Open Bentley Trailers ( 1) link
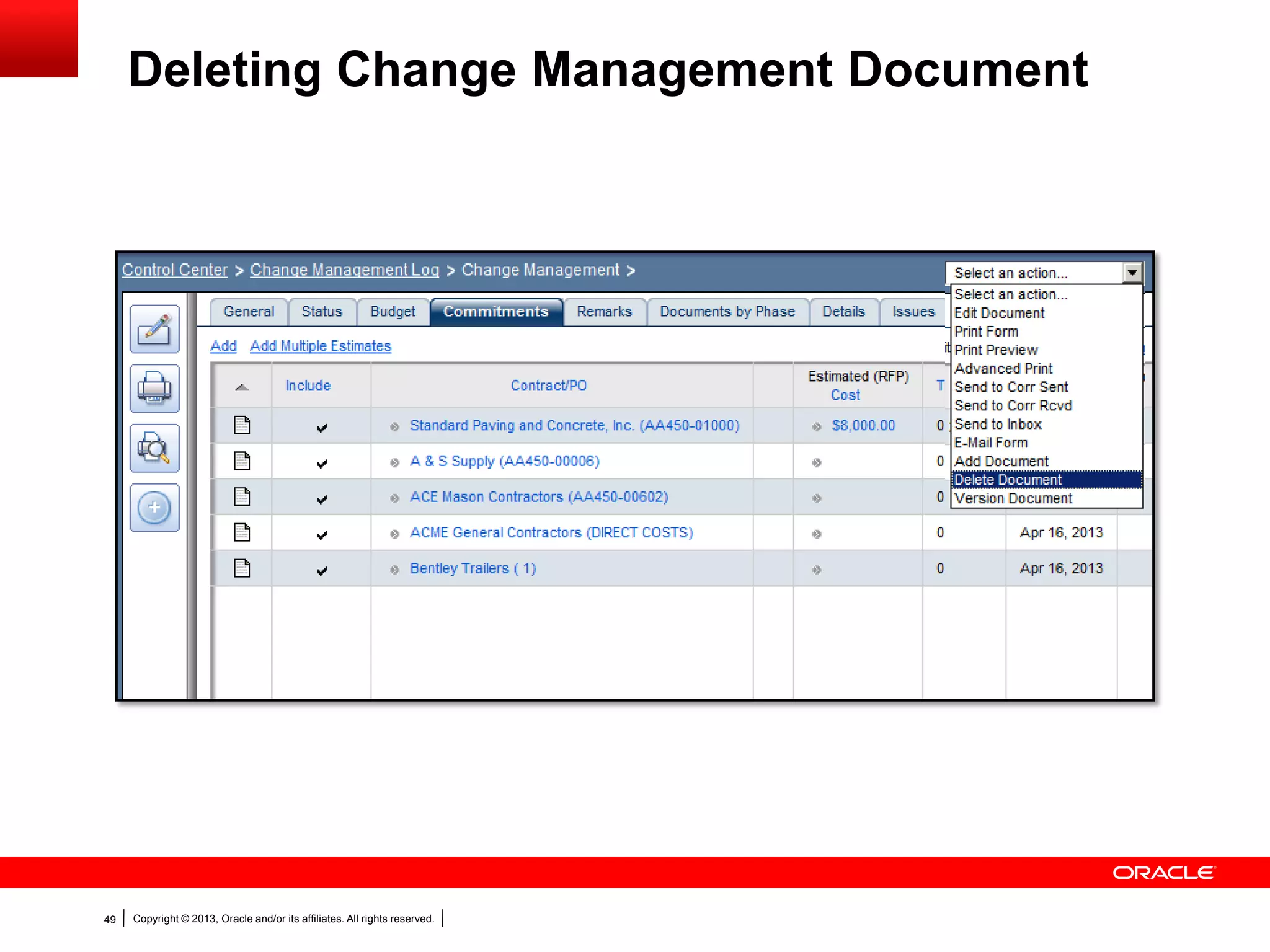Image resolution: width=1270 pixels, height=952 pixels. (473, 568)
